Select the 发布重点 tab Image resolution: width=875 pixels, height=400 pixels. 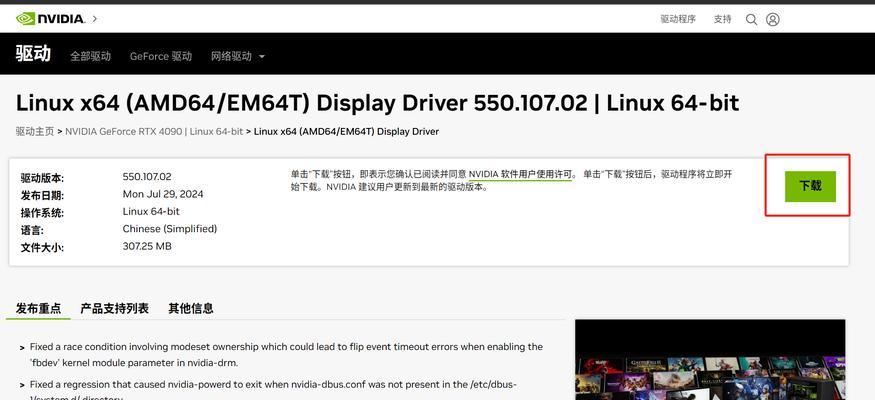pos(39,308)
